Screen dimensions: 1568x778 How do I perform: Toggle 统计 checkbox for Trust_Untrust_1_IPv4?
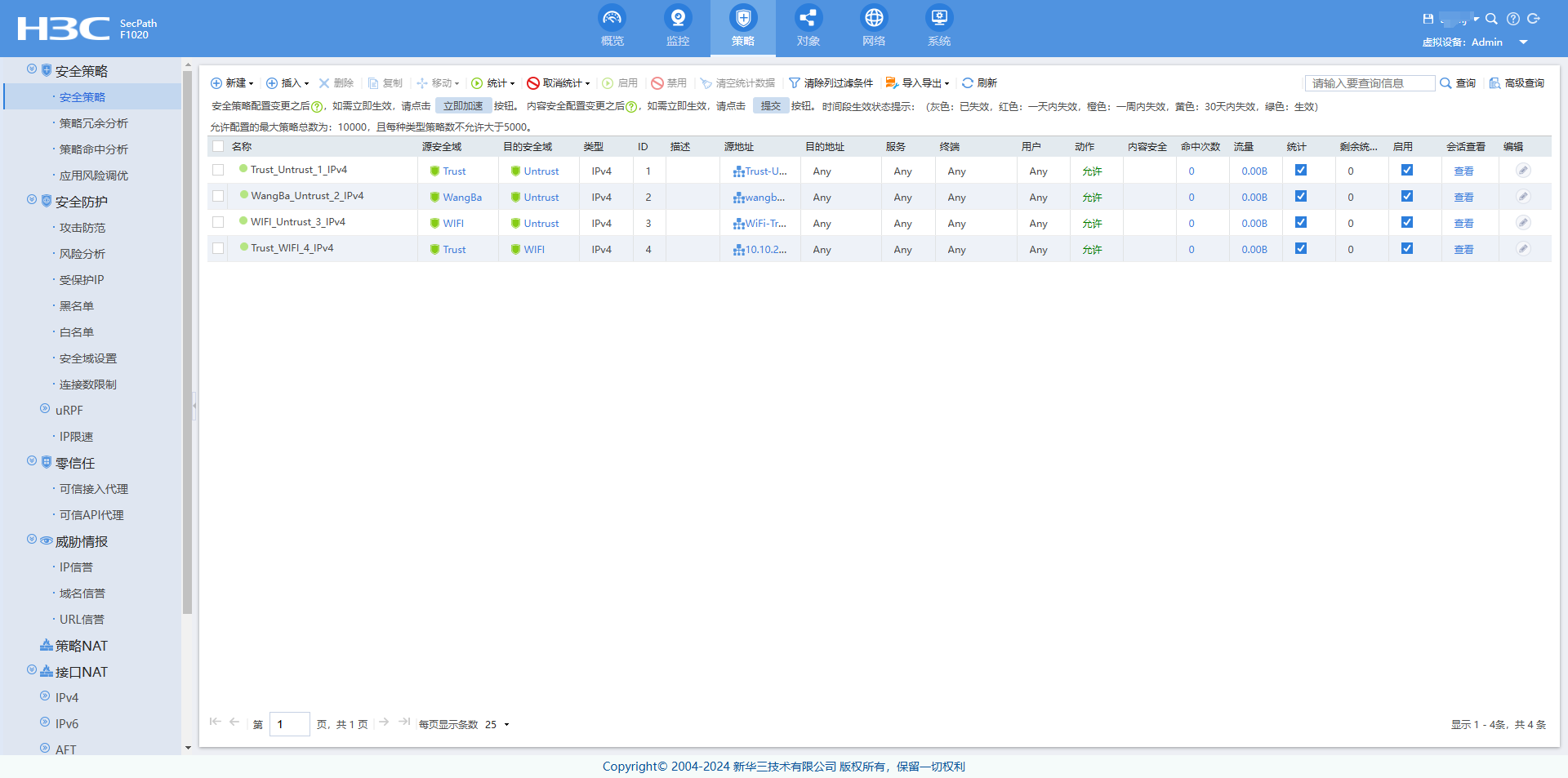tap(1301, 171)
